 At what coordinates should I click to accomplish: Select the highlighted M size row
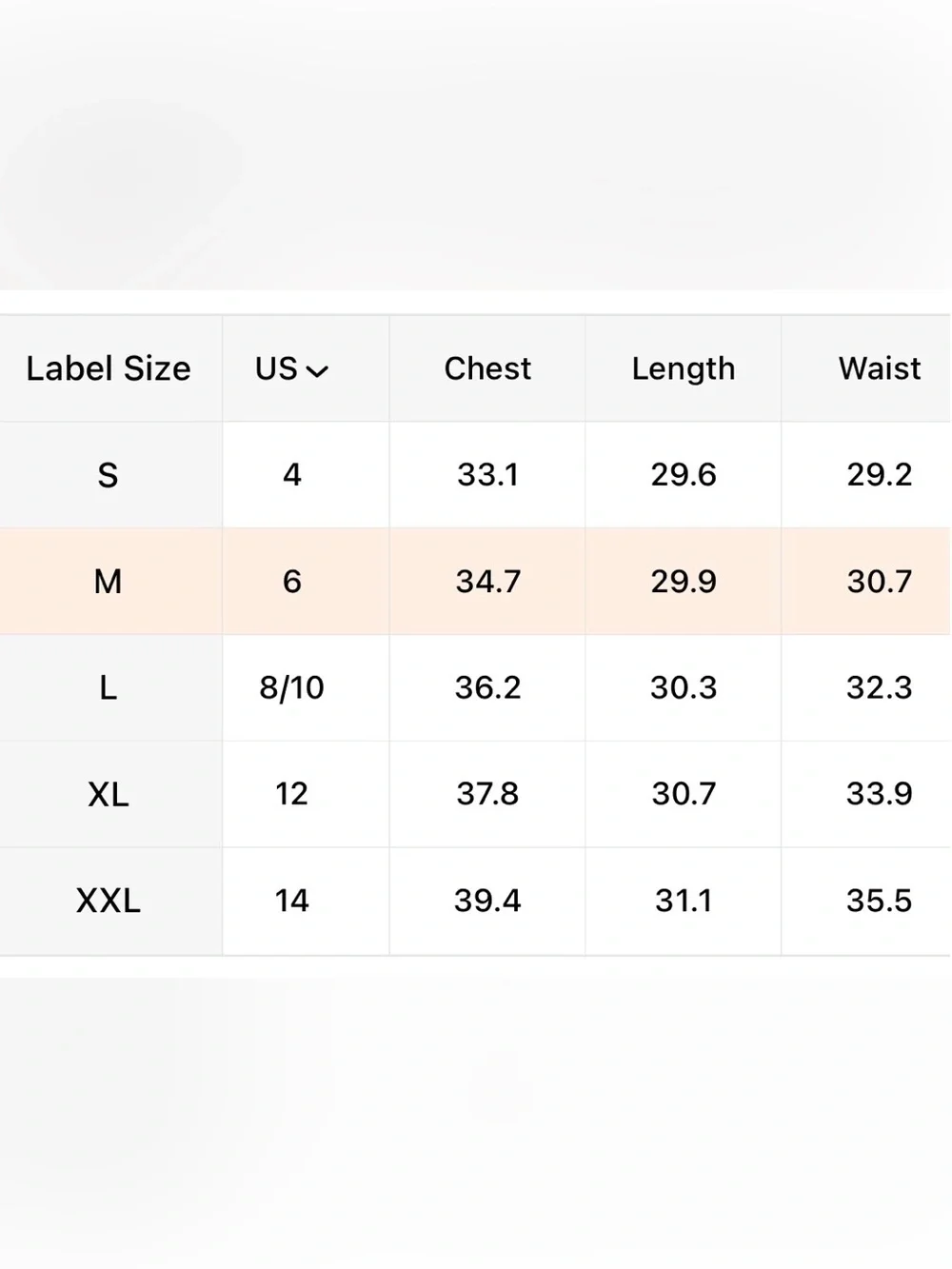(475, 582)
